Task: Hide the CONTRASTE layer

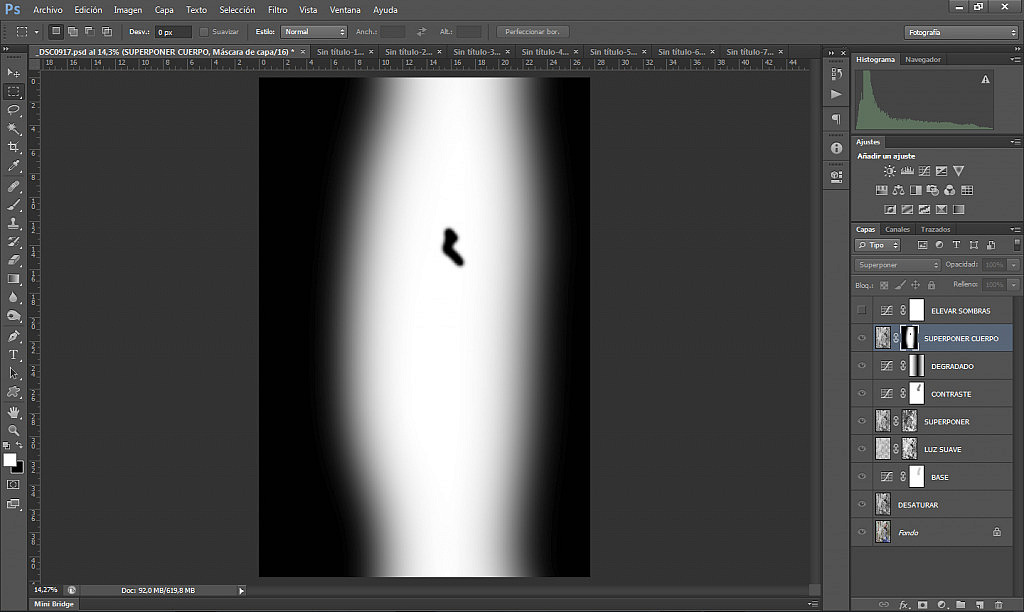Action: [x=862, y=393]
